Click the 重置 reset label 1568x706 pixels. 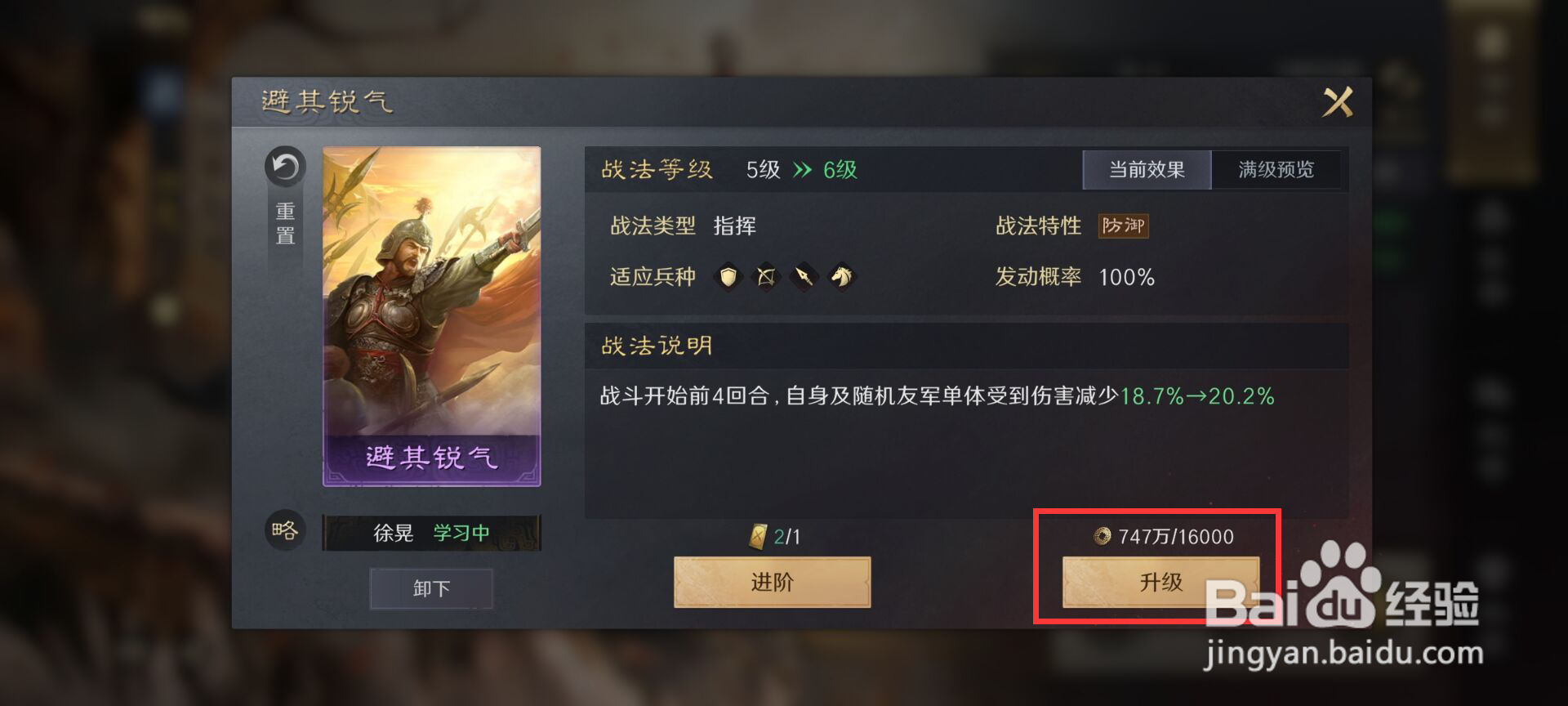click(x=285, y=224)
